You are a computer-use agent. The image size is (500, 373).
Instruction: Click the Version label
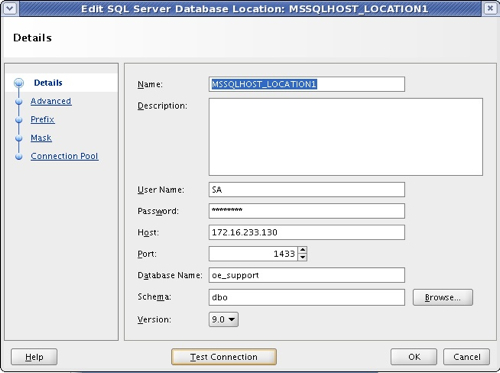coord(154,319)
